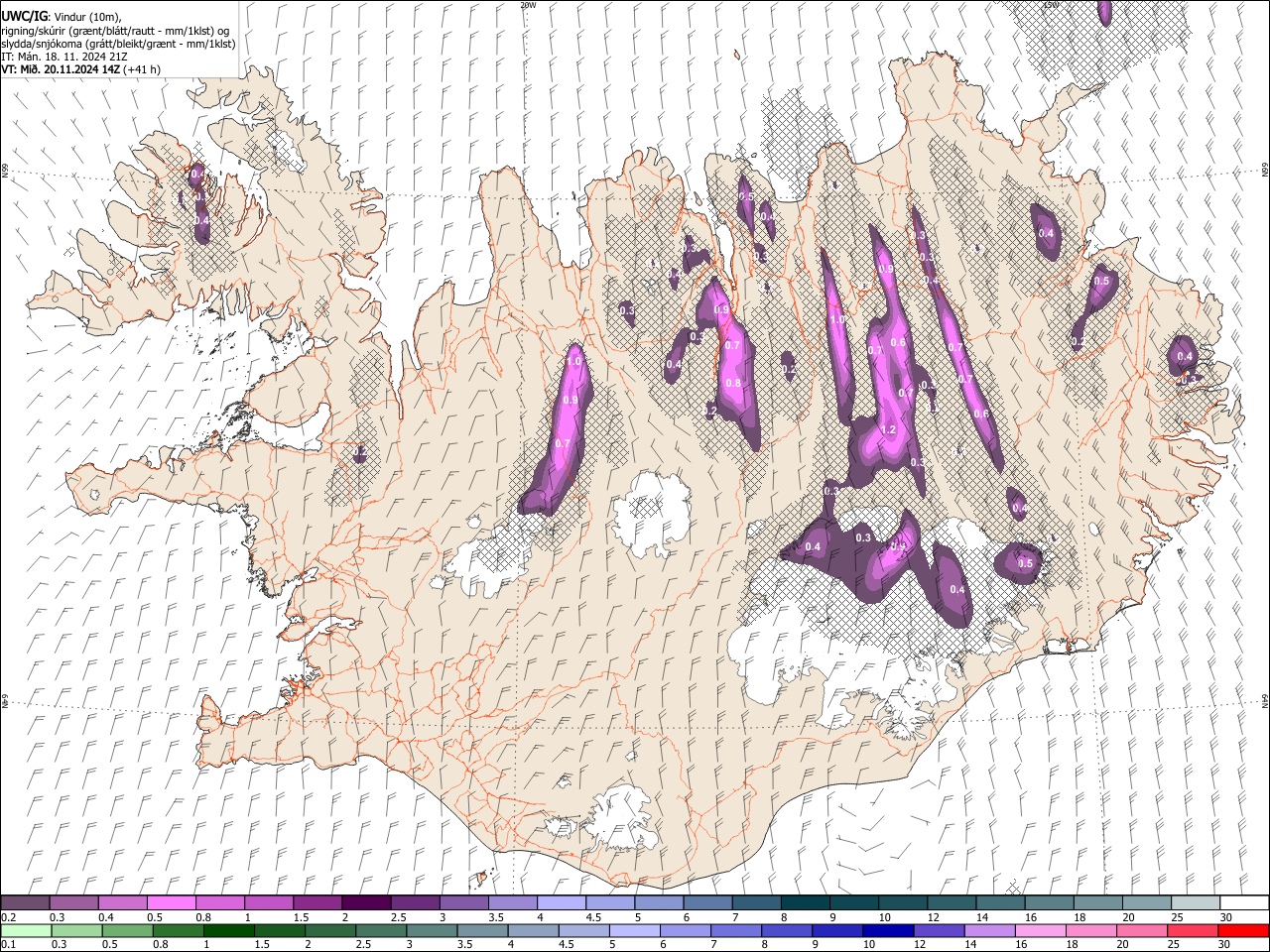The height and width of the screenshot is (952, 1270).
Task: Click the 'IT: Mán. 18. 11. 2024 21Z' line
Action: [x=63, y=57]
